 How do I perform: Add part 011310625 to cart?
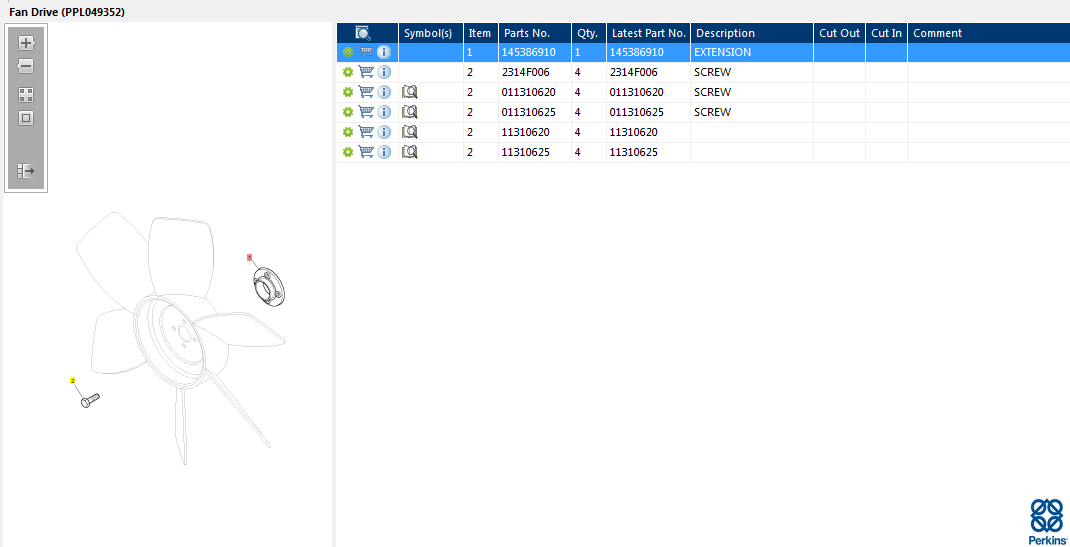point(366,111)
